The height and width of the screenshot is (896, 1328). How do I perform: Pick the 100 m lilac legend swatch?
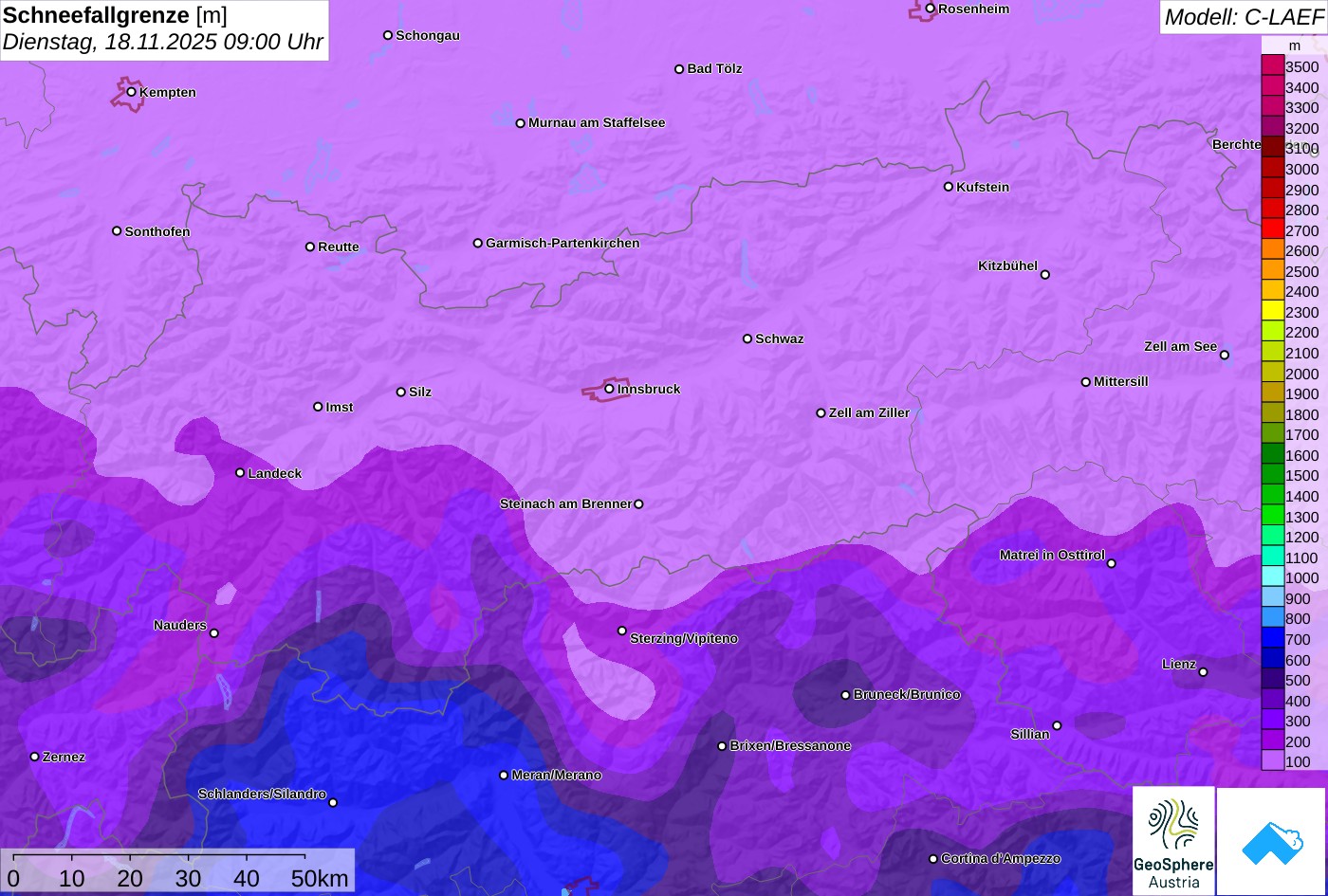pyautogui.click(x=1272, y=761)
